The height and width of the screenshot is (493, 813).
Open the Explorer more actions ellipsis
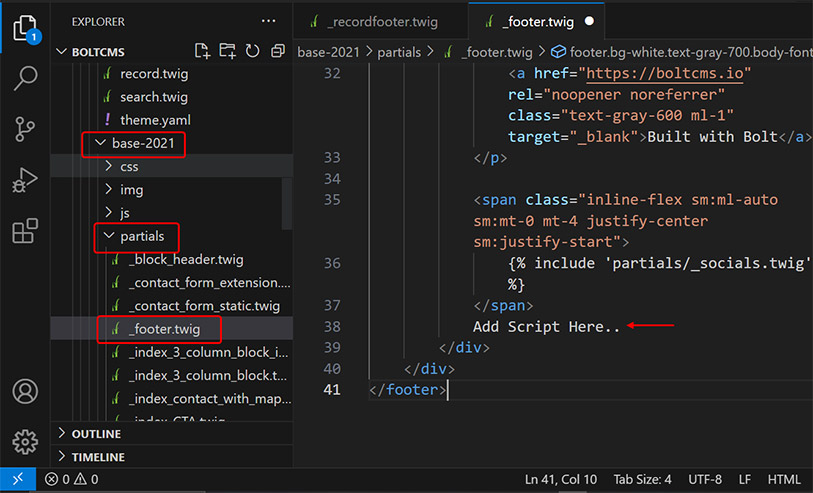(x=269, y=21)
